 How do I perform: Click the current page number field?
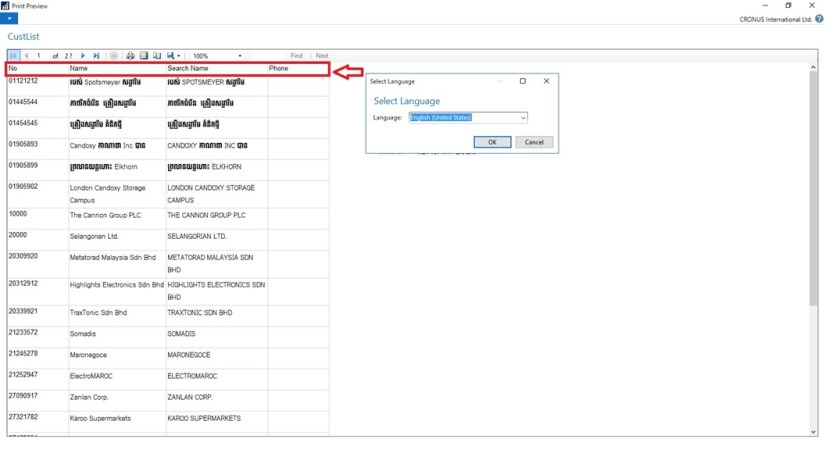point(39,56)
